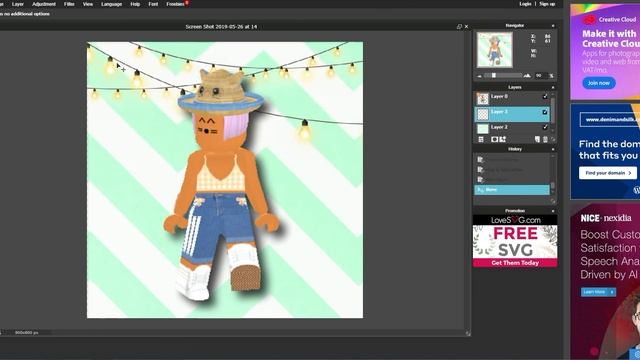Image resolution: width=640 pixels, height=360 pixels.
Task: Click Join now in Creative Cloud ad
Action: tap(599, 83)
